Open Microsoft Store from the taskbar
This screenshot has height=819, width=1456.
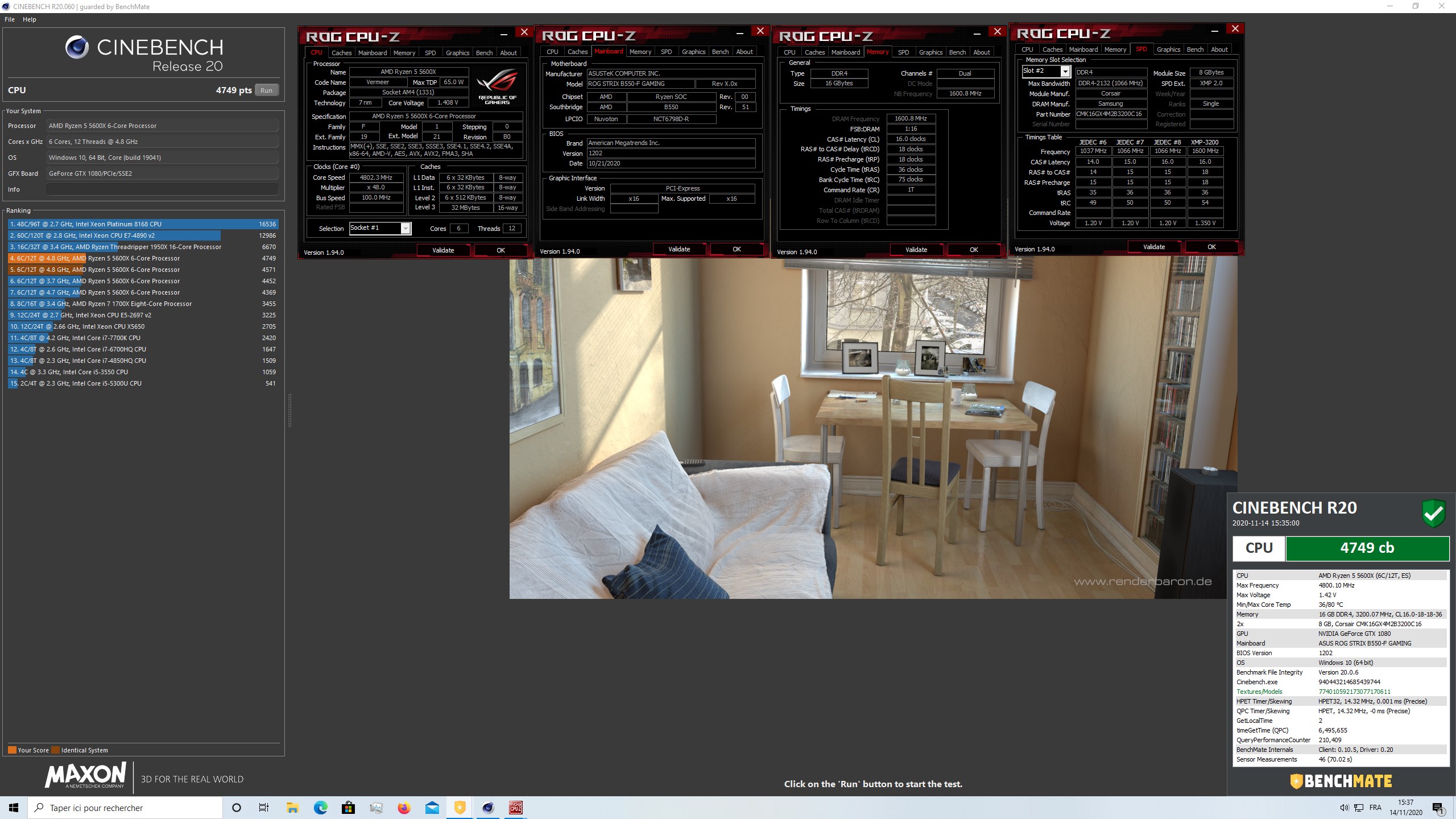(x=348, y=808)
